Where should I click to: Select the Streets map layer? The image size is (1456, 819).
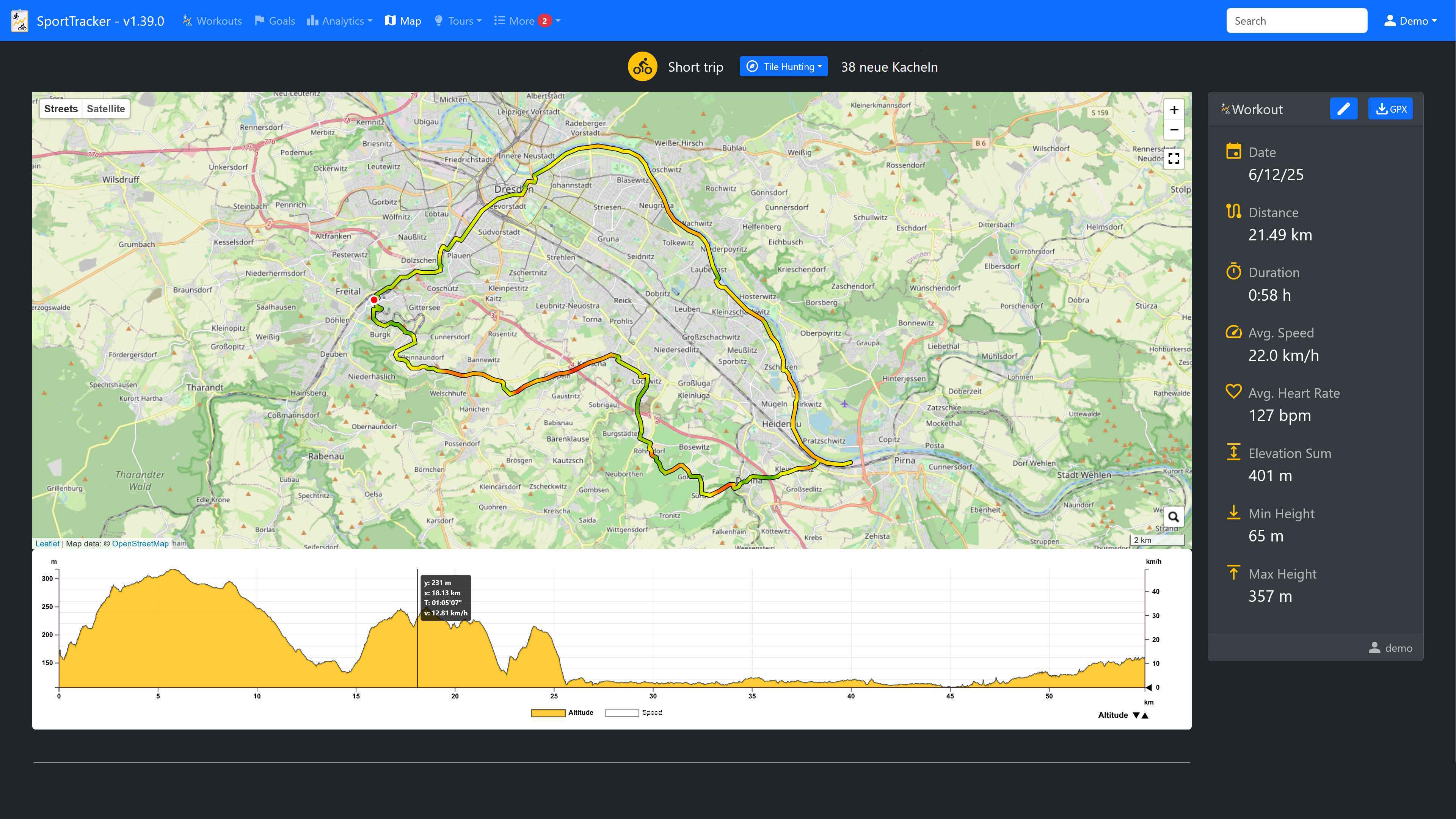[61, 109]
